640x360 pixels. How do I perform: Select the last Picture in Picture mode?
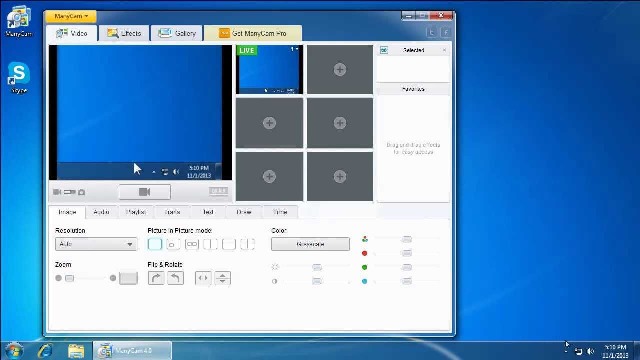tap(247, 244)
